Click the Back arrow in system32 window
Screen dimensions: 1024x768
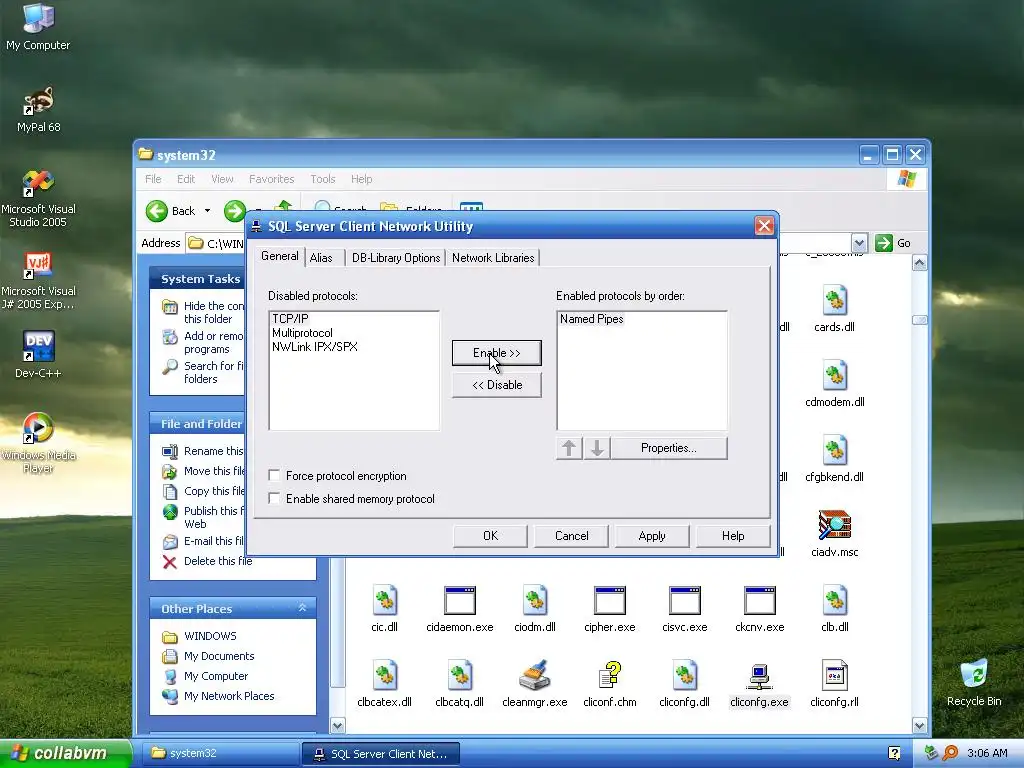tap(157, 211)
